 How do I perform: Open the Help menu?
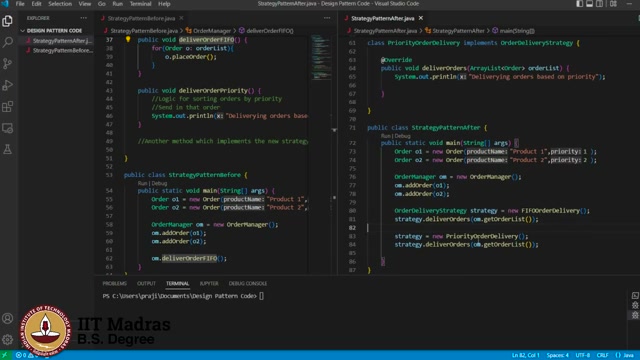[x=164, y=4]
